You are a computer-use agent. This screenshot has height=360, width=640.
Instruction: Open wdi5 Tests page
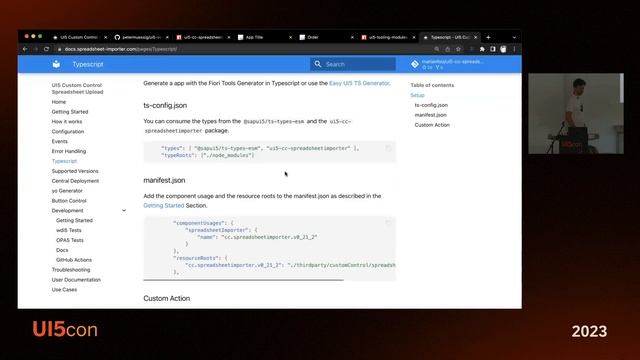point(69,230)
